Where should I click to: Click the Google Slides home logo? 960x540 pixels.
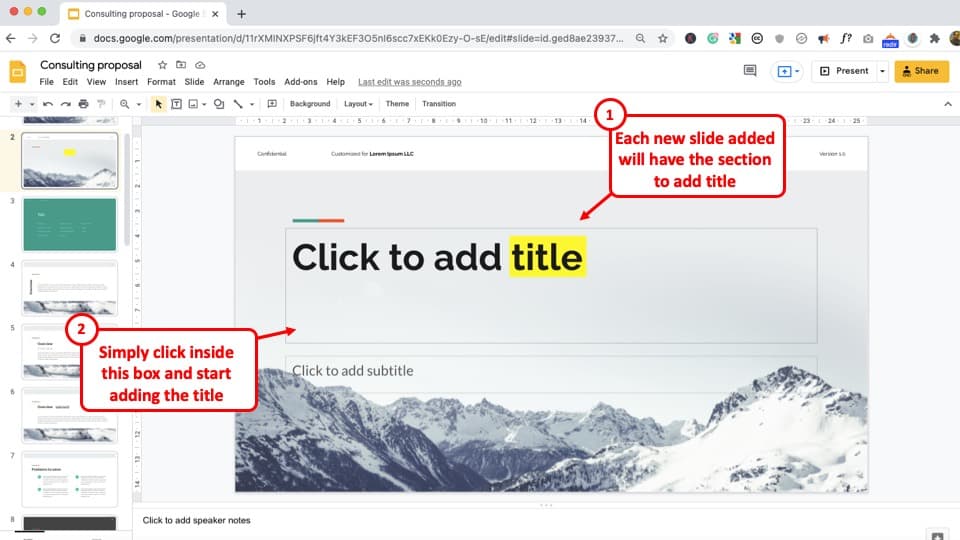(18, 72)
